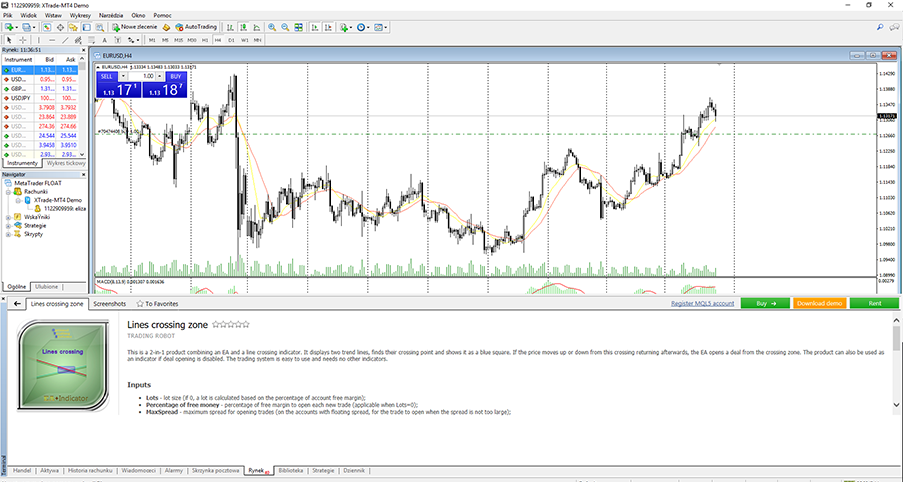Select the crosshair cursor tool
This screenshot has width=903, height=482.
(22, 40)
